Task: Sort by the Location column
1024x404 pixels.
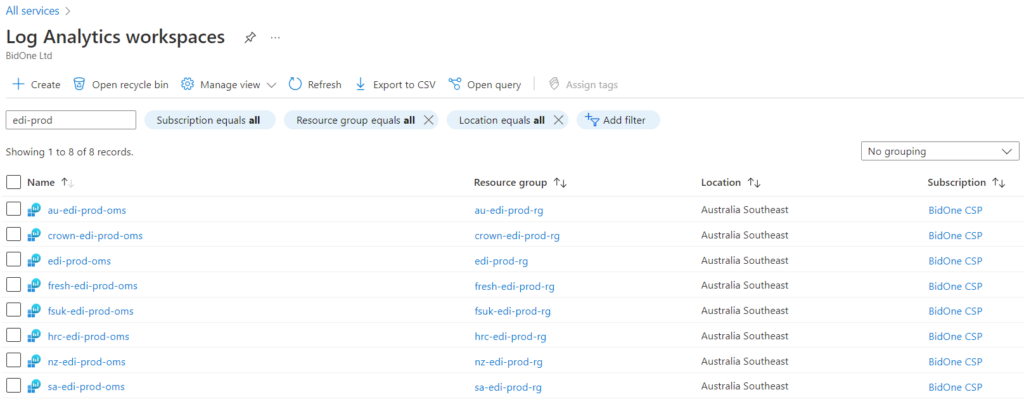Action: point(731,183)
